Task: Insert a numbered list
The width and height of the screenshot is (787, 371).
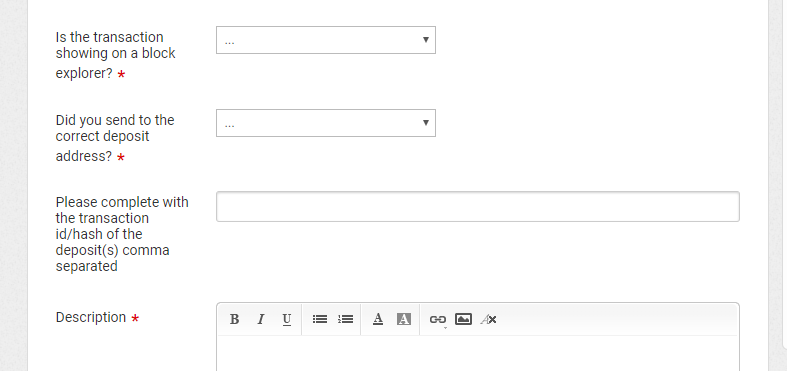Action: click(x=345, y=319)
